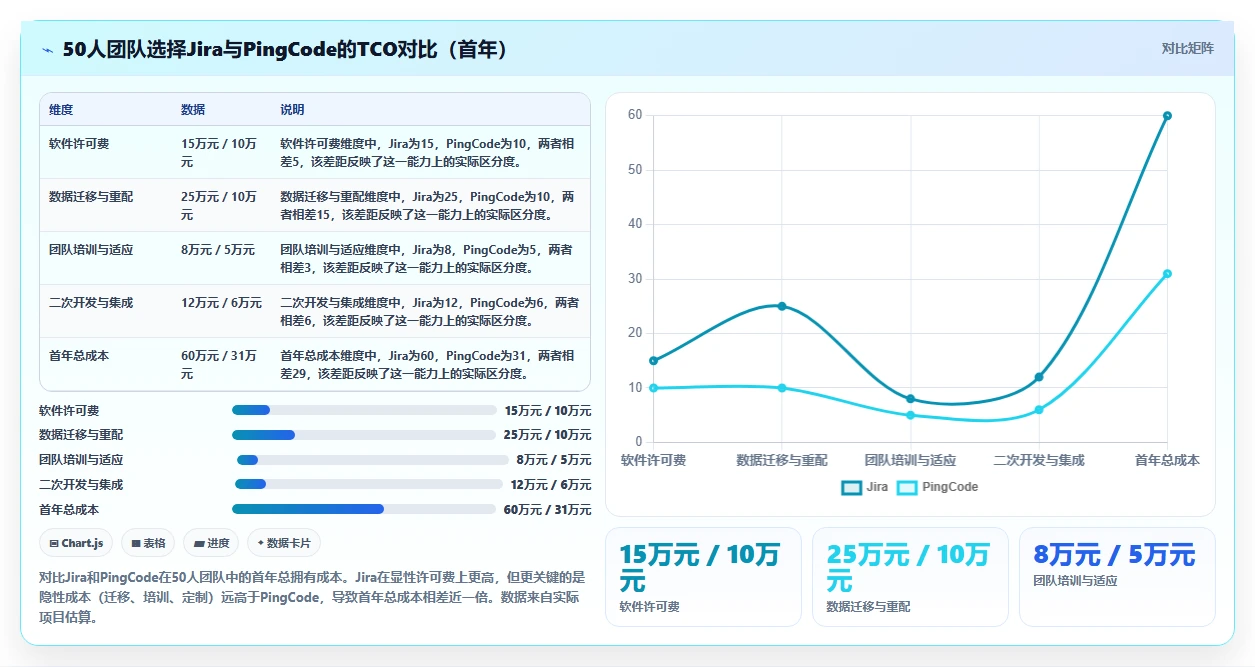The width and height of the screenshot is (1255, 667).
Task: Select the Chart.js tag chip
Action: pyautogui.click(x=77, y=543)
